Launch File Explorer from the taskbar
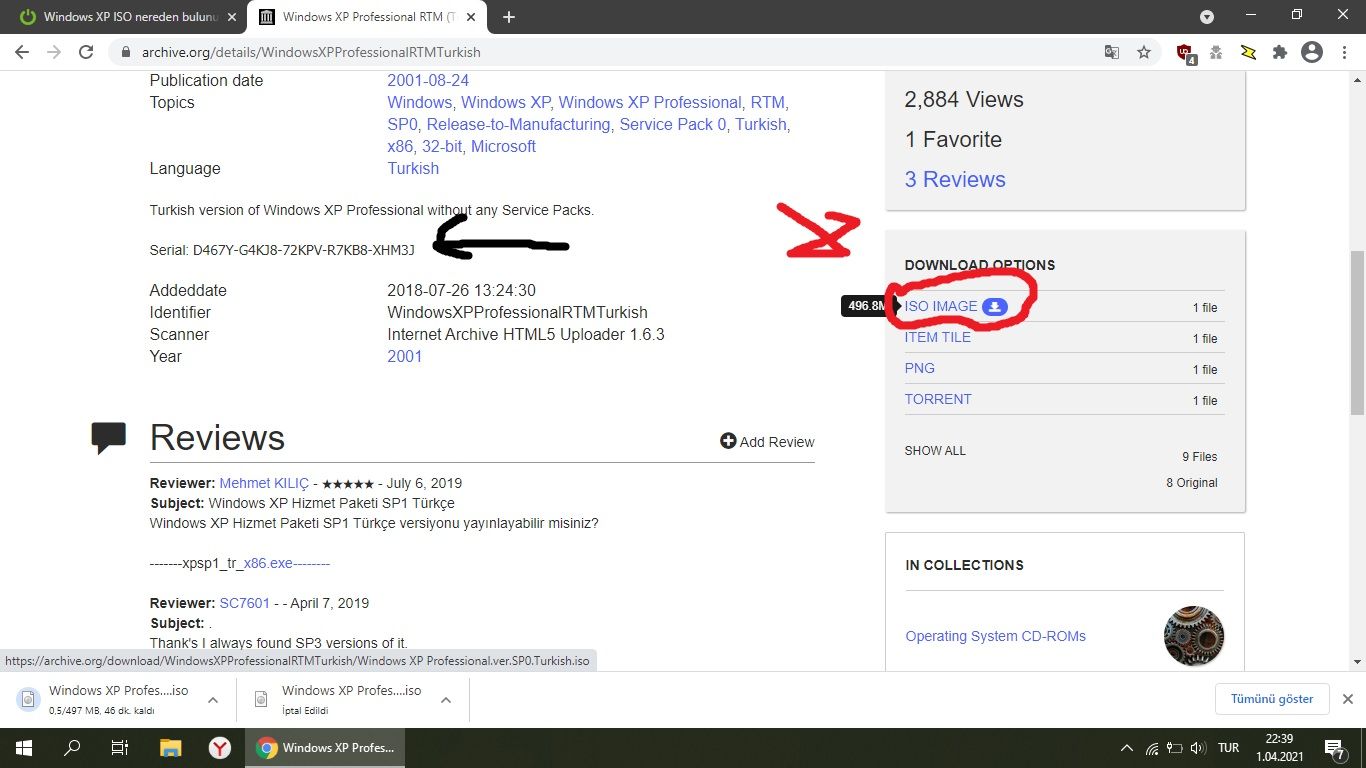This screenshot has width=1366, height=768. point(171,747)
